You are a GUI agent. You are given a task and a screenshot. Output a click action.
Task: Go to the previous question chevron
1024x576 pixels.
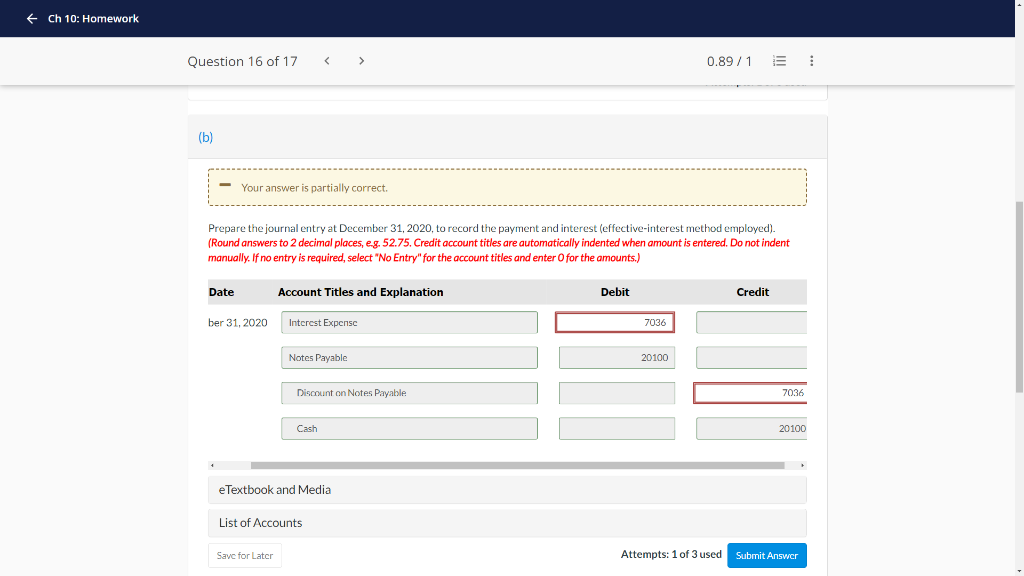pyautogui.click(x=327, y=61)
